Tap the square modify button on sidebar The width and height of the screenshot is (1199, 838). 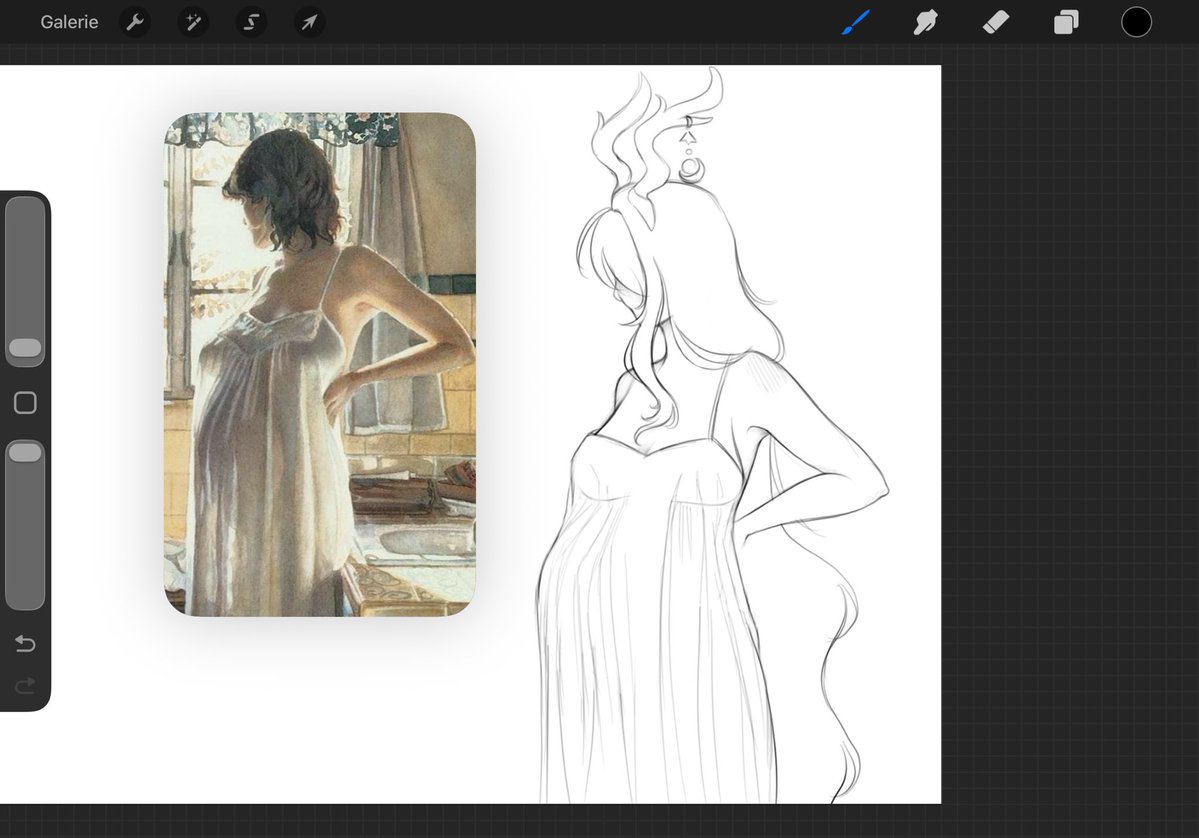[x=25, y=403]
